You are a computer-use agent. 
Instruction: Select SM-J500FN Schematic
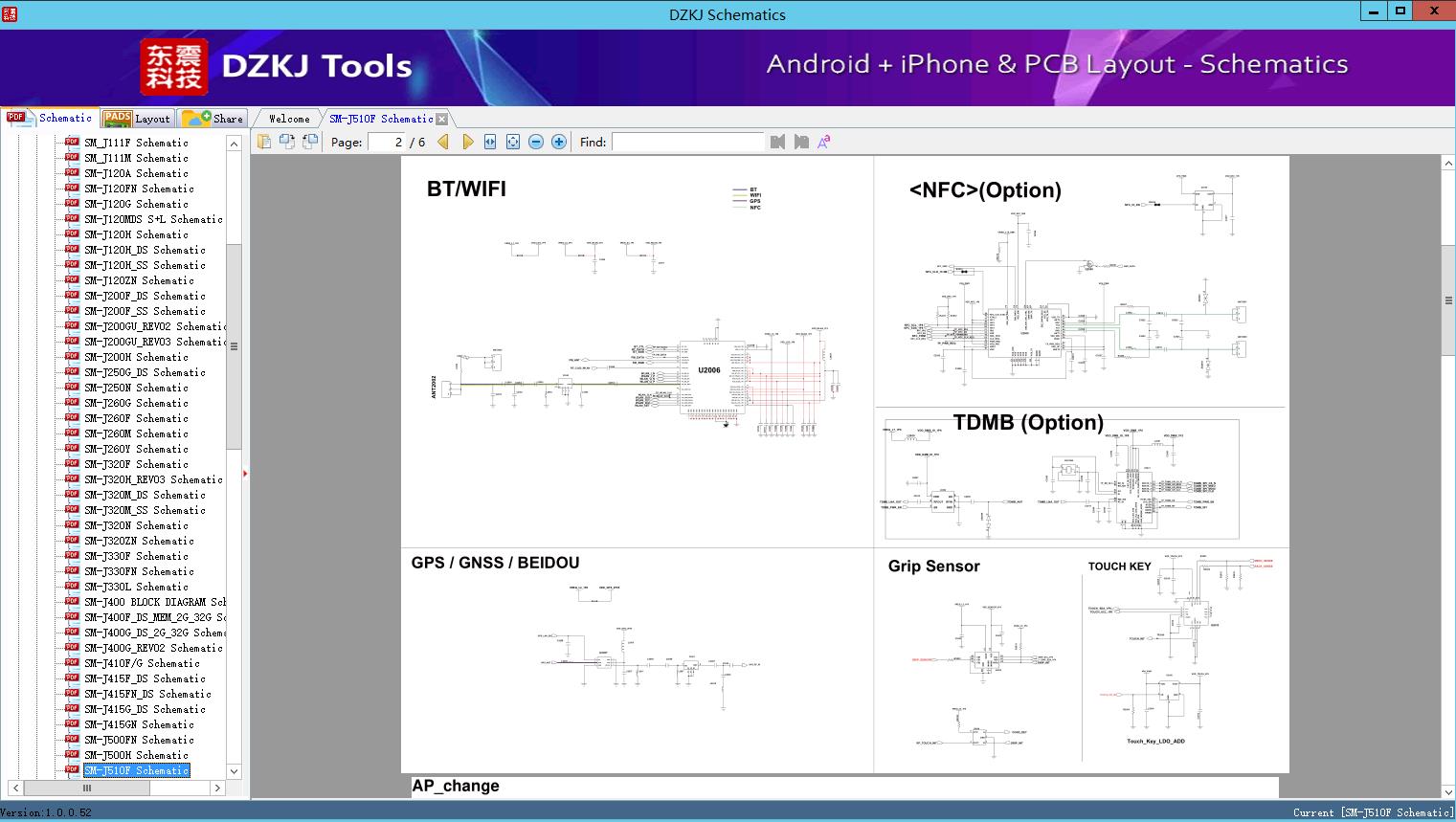(139, 740)
